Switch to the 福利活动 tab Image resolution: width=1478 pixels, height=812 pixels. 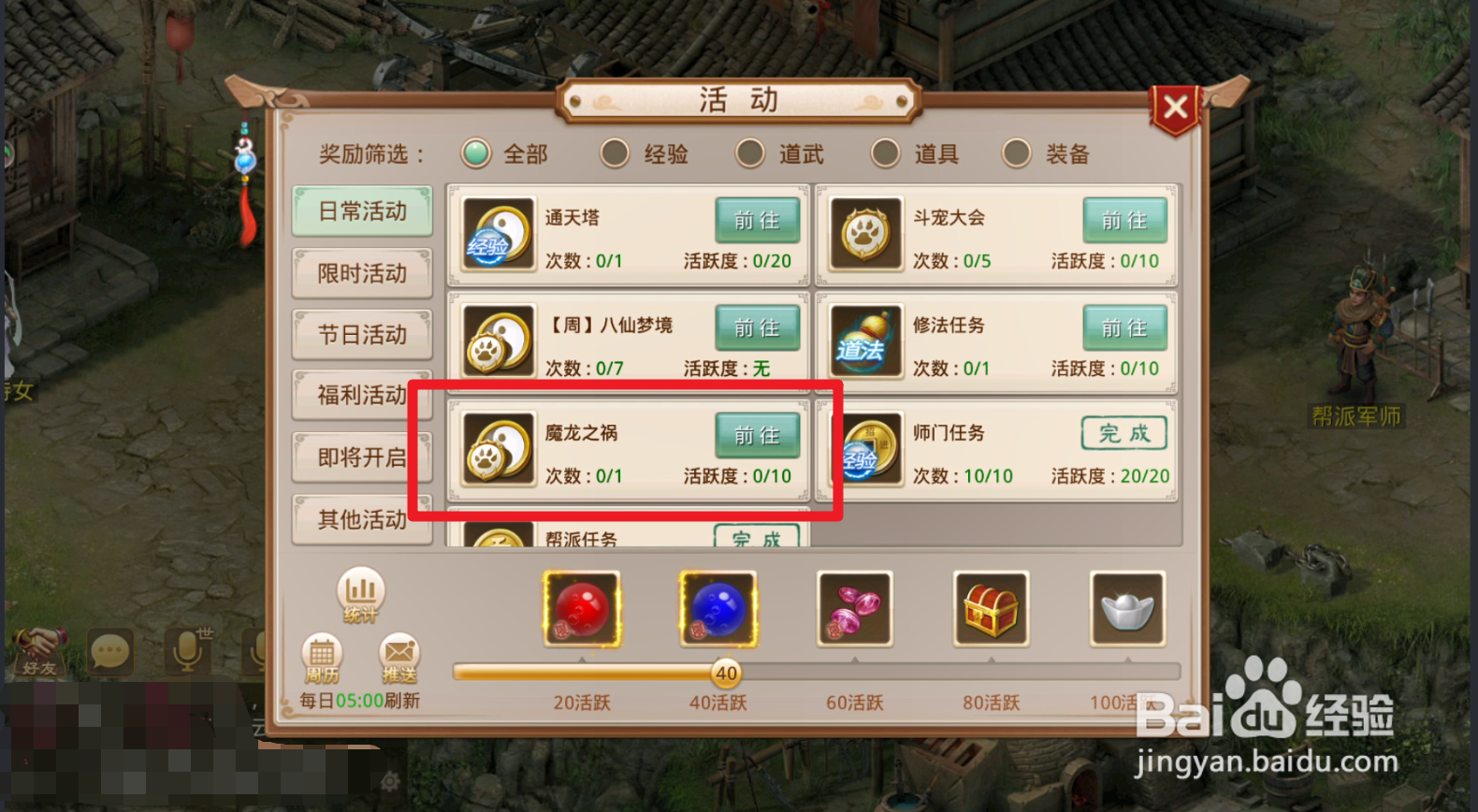(362, 396)
